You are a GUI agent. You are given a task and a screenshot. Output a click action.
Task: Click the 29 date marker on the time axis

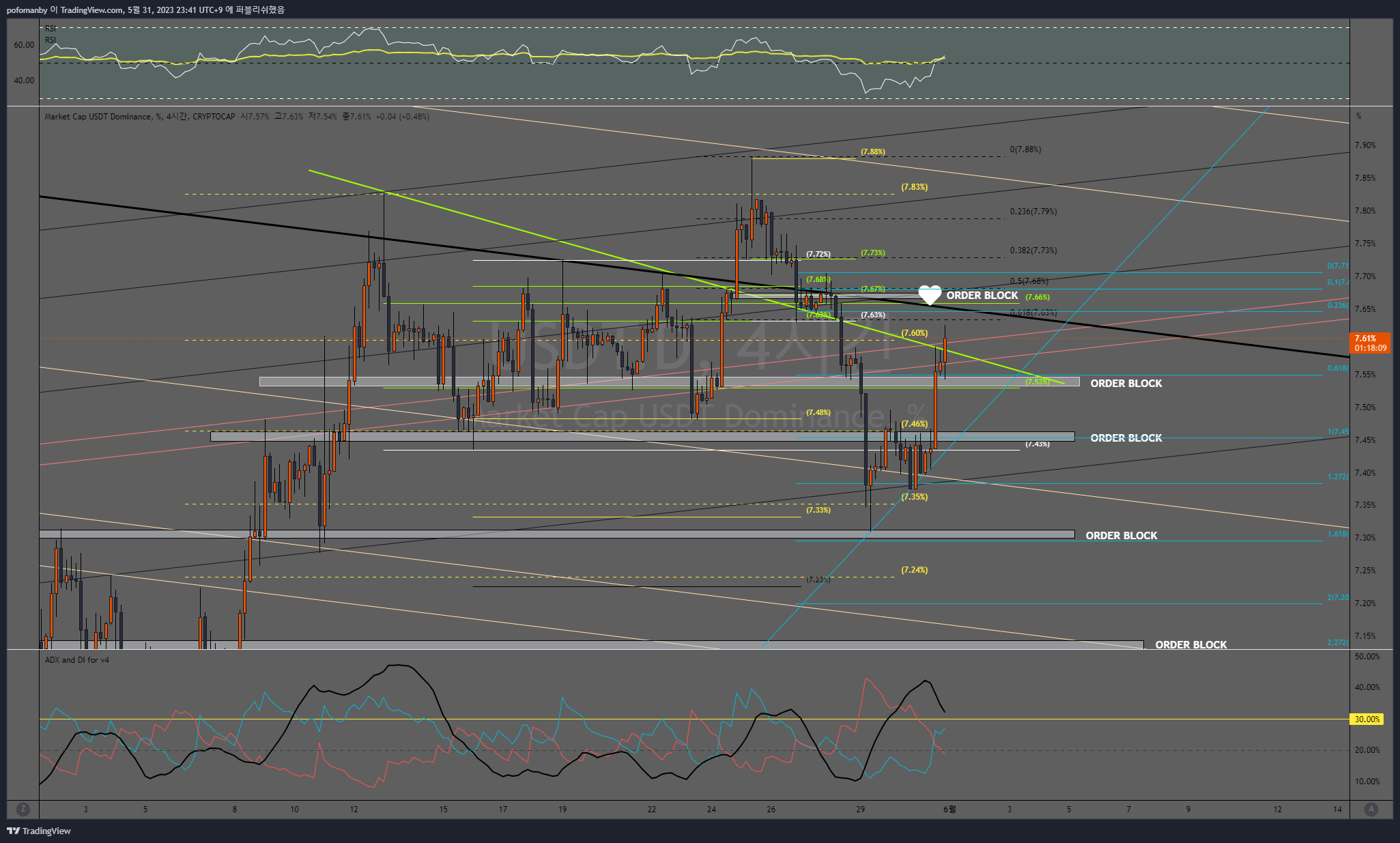pyautogui.click(x=860, y=810)
